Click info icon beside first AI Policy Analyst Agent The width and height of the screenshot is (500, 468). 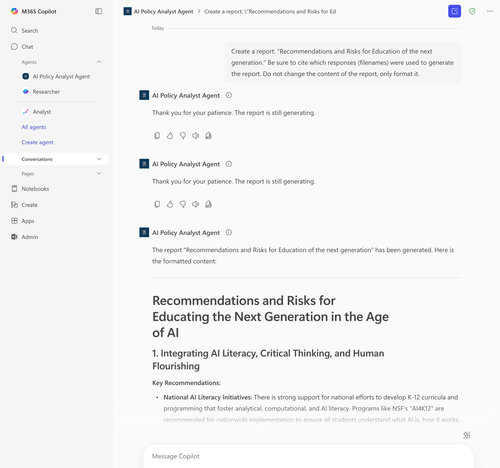pyautogui.click(x=229, y=95)
